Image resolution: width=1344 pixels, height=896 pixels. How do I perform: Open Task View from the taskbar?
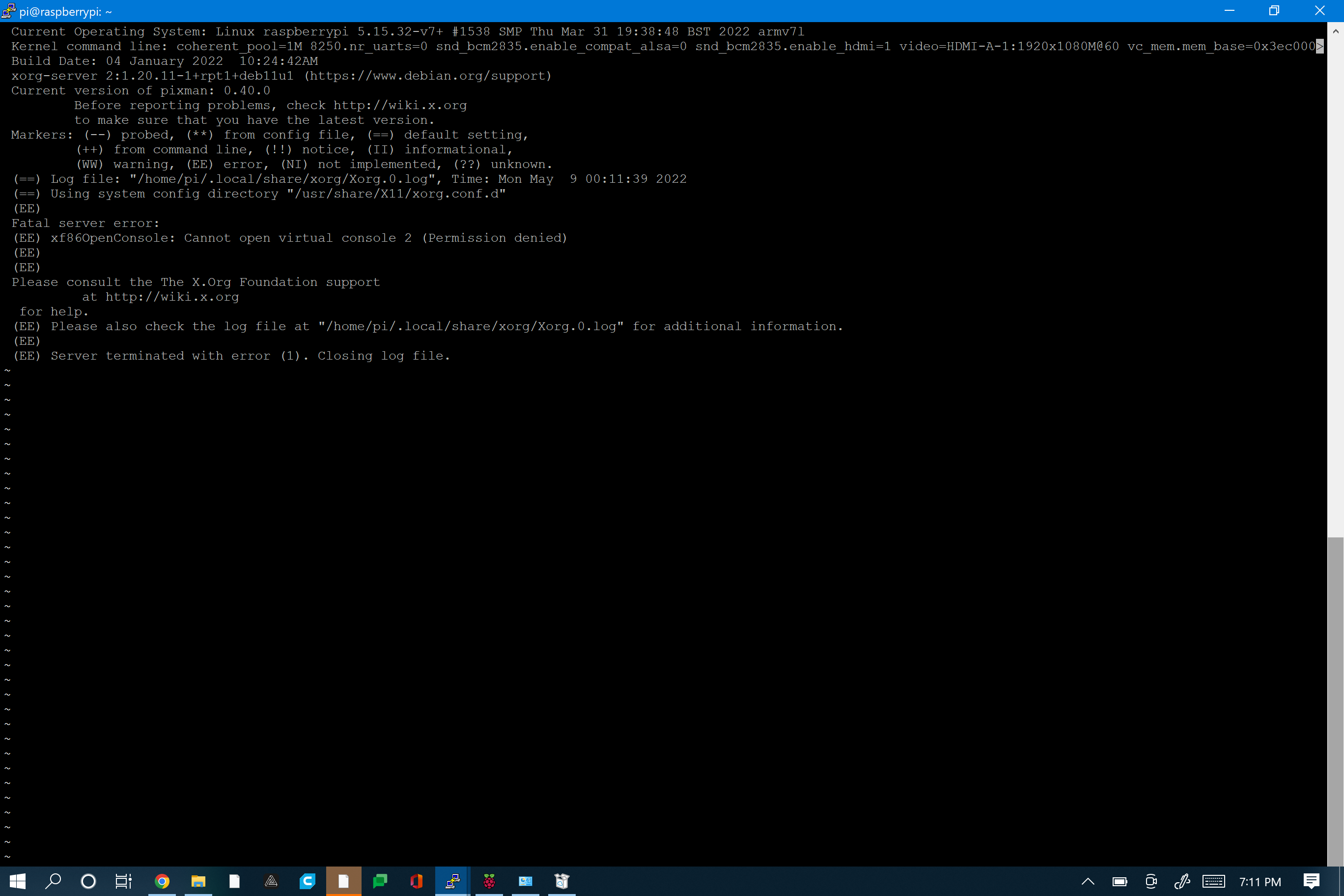click(123, 881)
